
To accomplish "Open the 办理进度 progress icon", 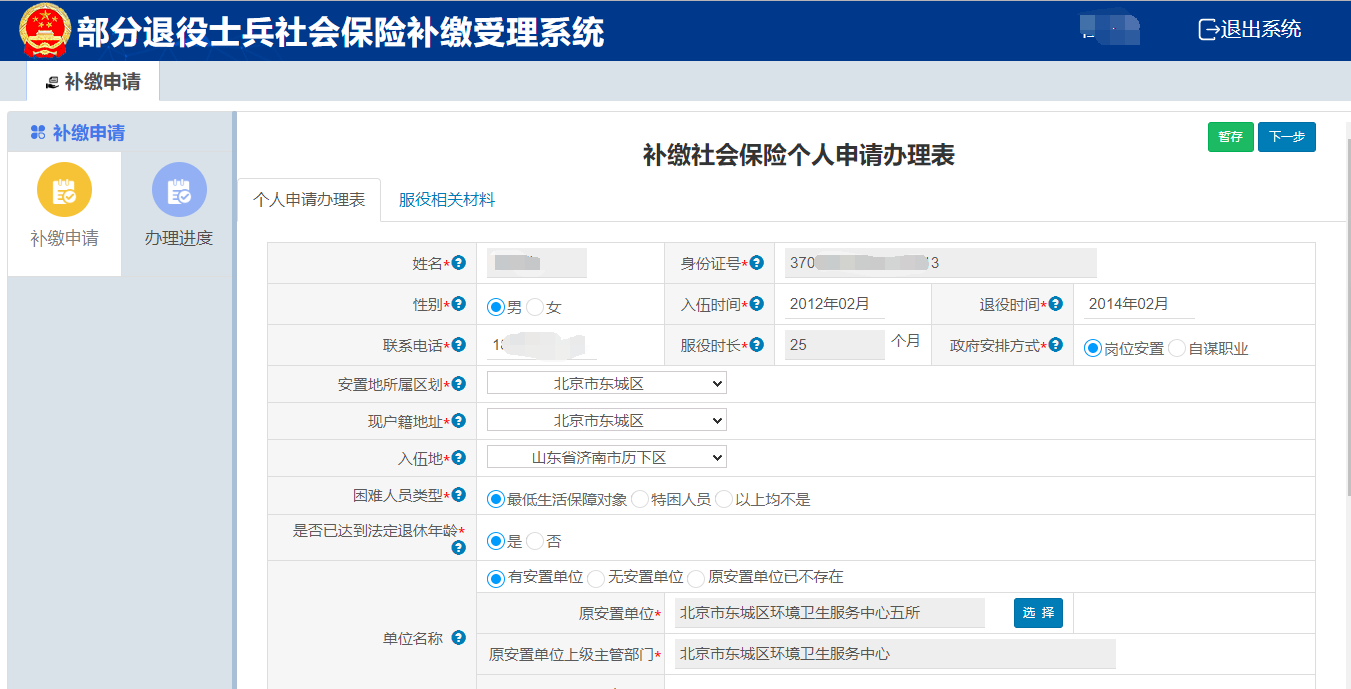I will click(x=179, y=190).
